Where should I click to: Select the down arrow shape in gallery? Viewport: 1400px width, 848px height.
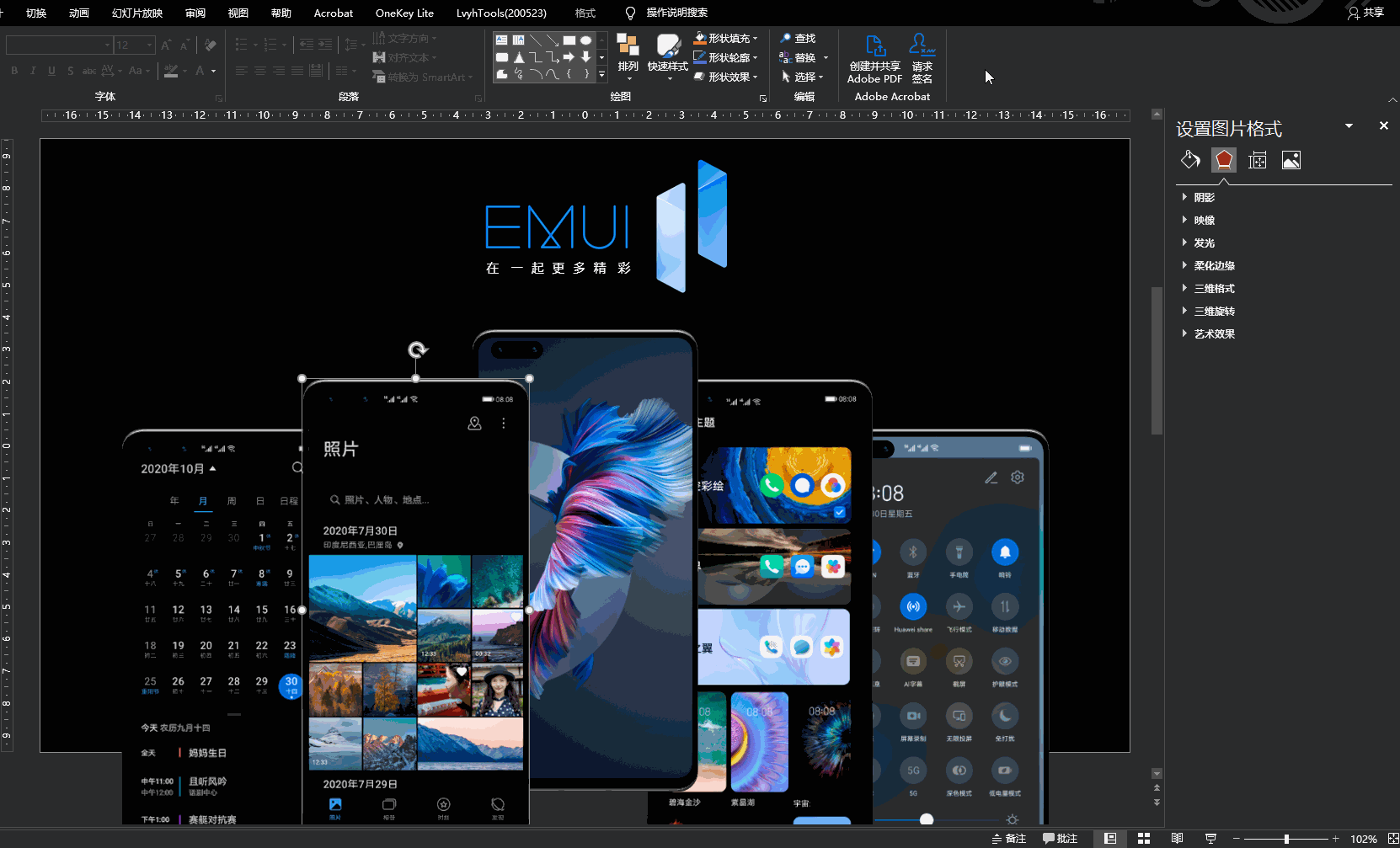tap(586, 56)
